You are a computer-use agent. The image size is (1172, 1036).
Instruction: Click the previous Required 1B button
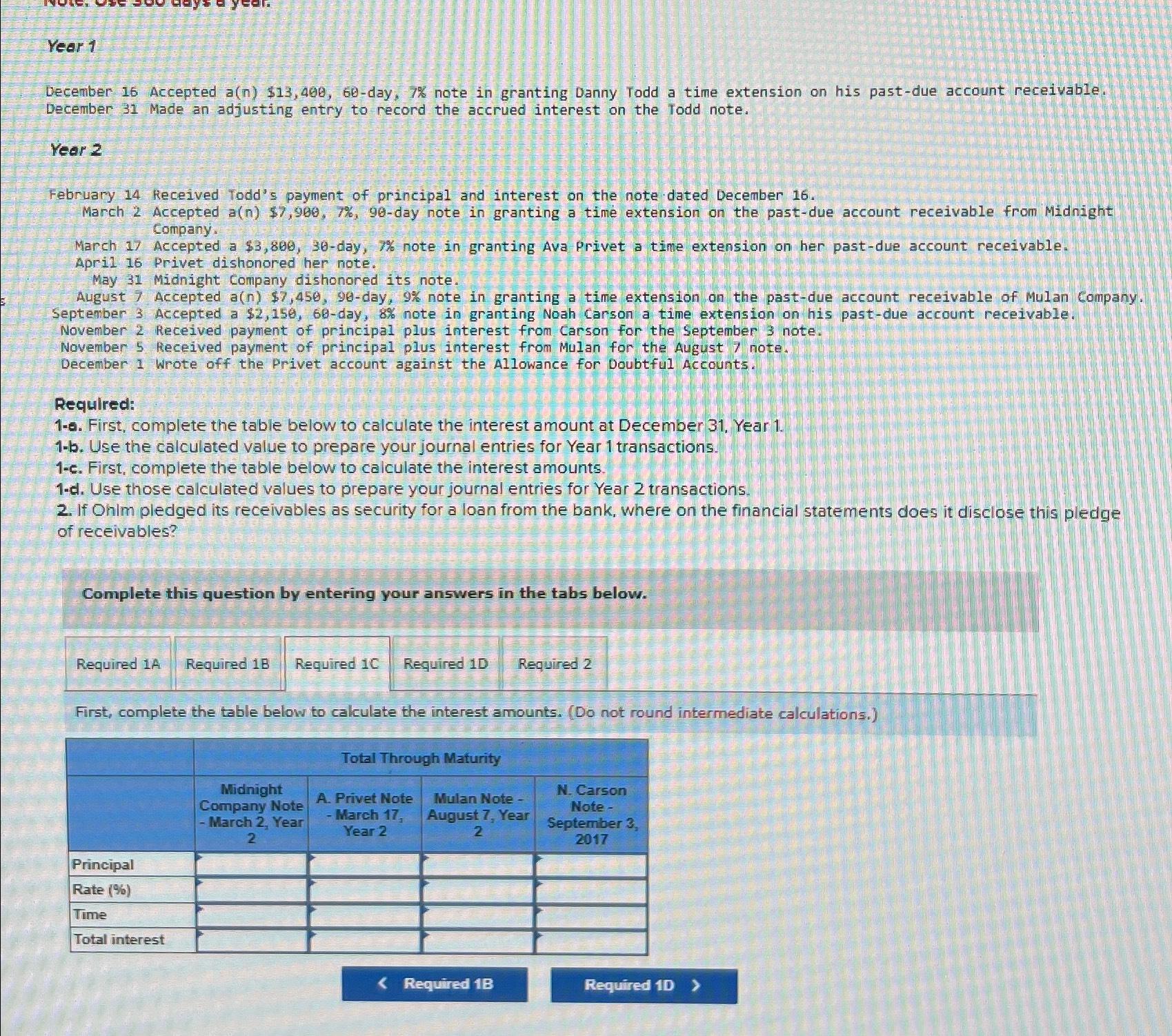[x=435, y=984]
